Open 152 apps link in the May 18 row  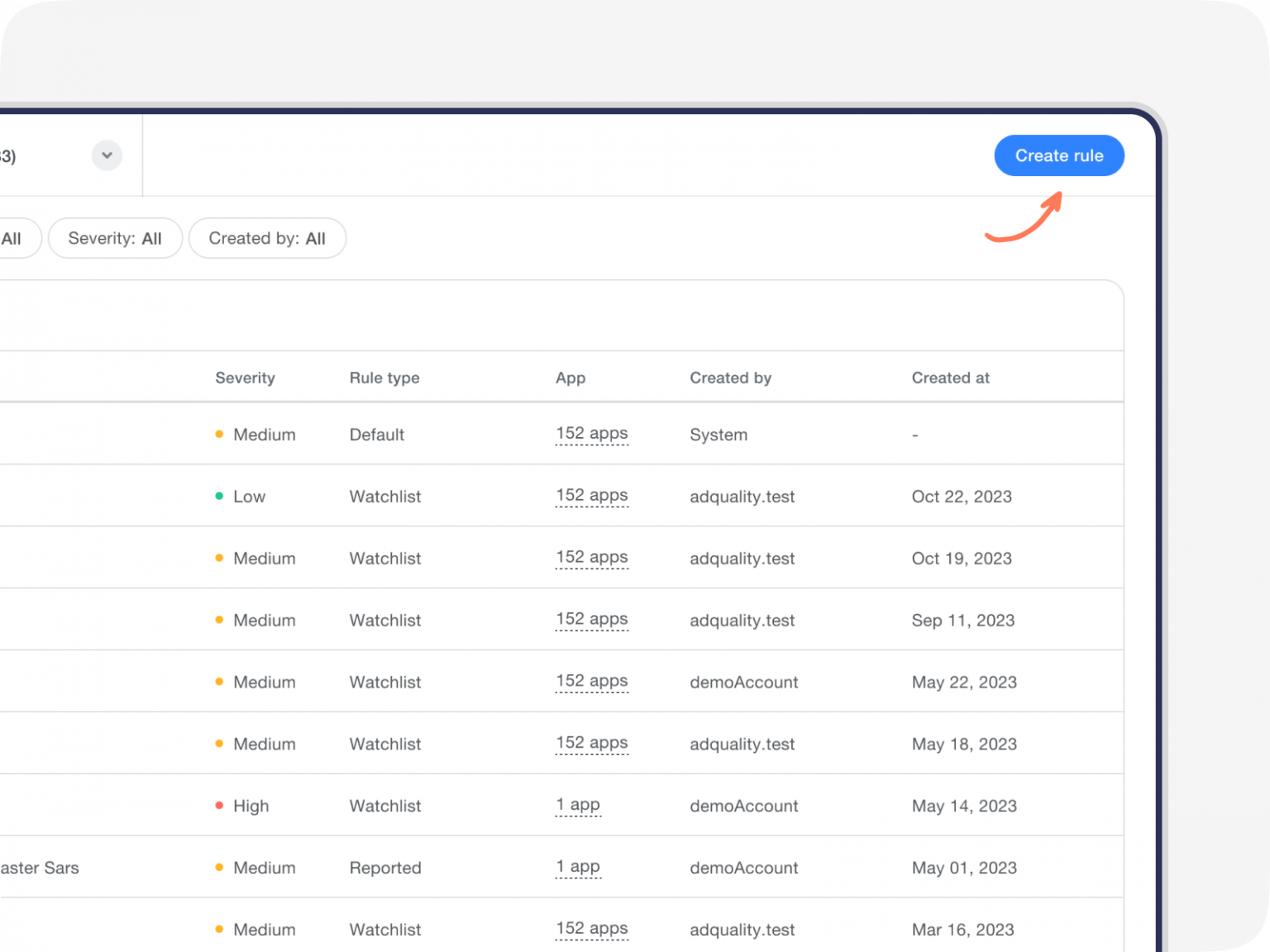pos(592,742)
